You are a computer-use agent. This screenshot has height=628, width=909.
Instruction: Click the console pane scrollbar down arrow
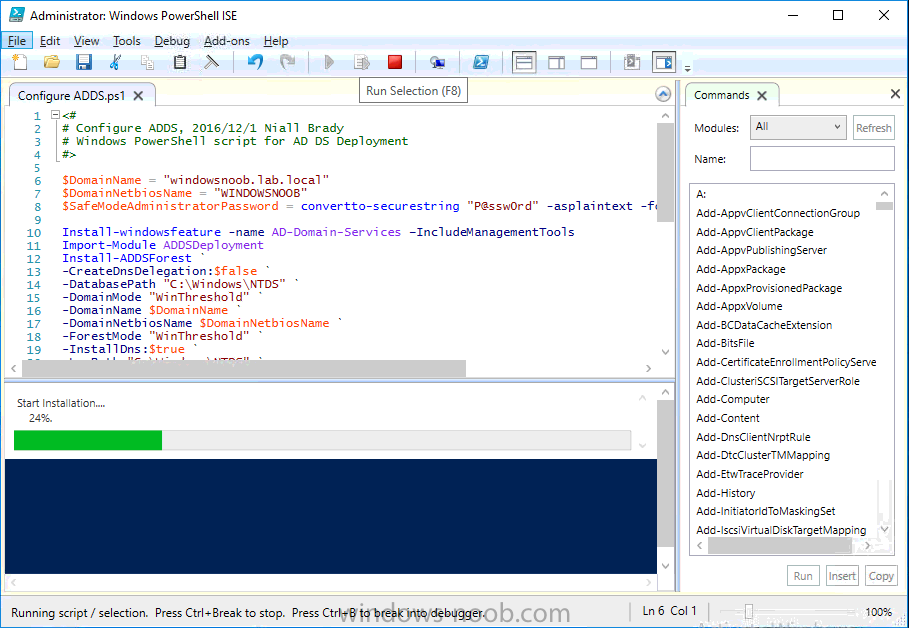tap(666, 566)
